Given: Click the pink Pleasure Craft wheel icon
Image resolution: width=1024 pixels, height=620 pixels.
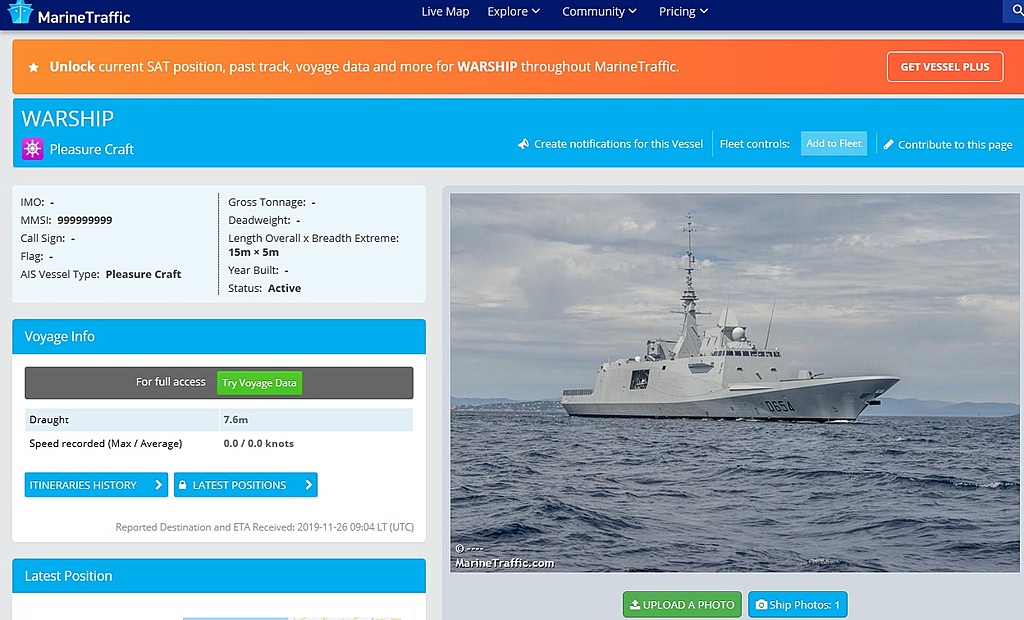Looking at the screenshot, I should click(x=32, y=149).
